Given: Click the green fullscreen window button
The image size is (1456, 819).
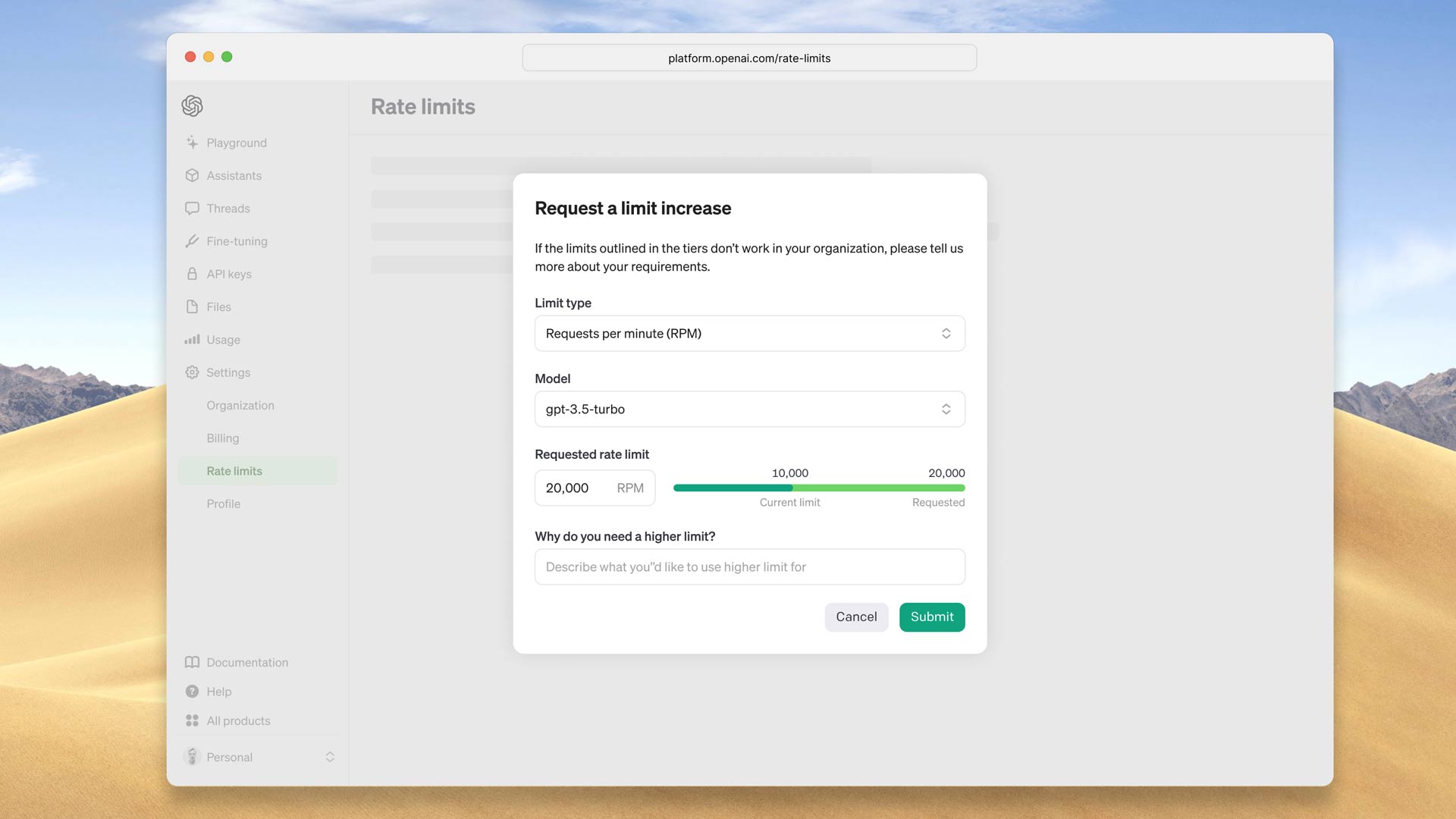Looking at the screenshot, I should 227,57.
